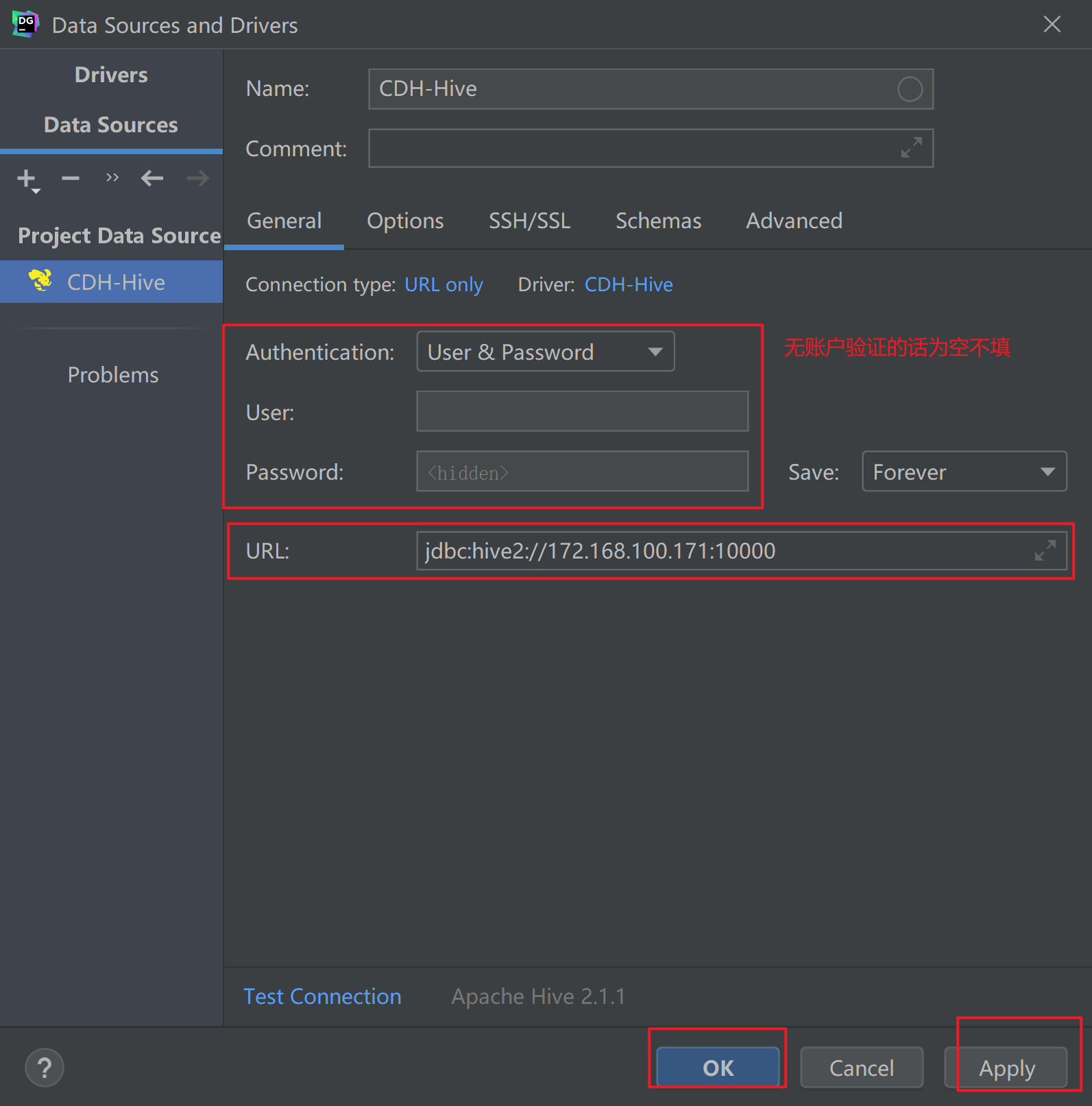This screenshot has width=1092, height=1106.
Task: Open the Problems item in sidebar
Action: click(x=113, y=375)
